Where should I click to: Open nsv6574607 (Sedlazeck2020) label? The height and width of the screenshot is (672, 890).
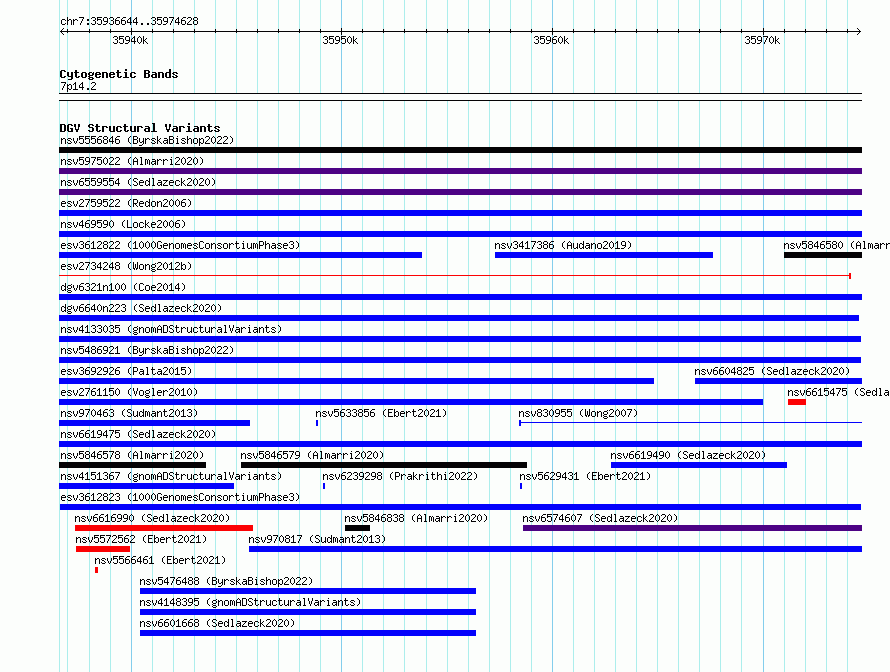600,518
